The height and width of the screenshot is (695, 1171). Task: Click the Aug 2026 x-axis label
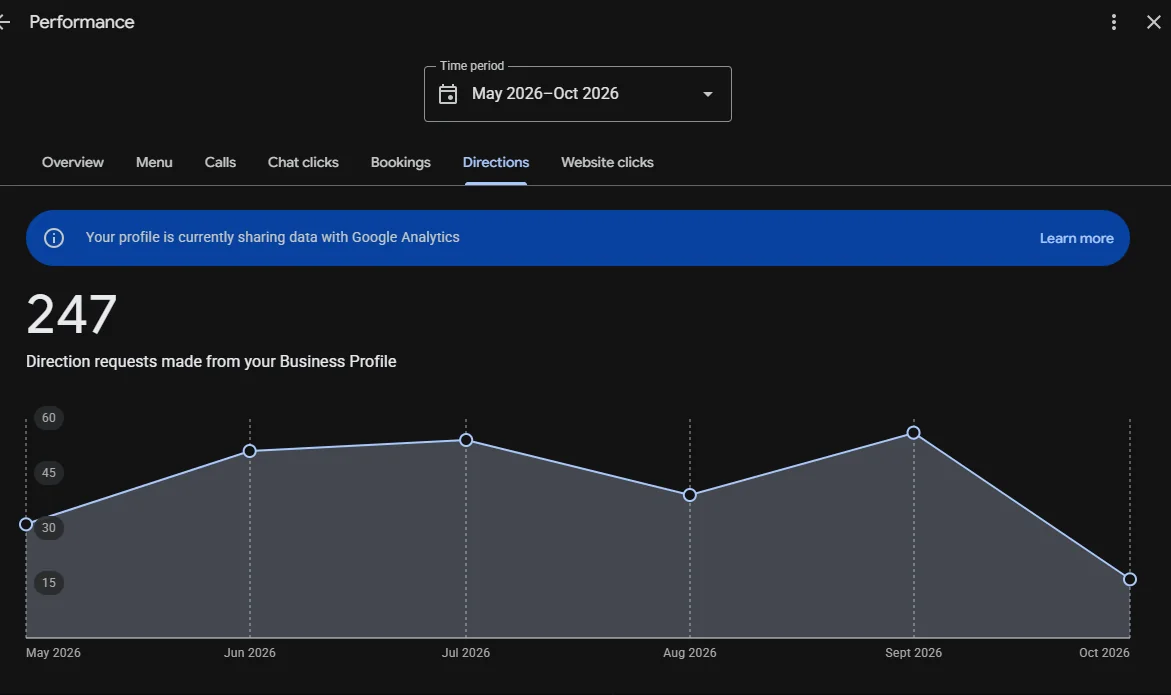(x=689, y=652)
